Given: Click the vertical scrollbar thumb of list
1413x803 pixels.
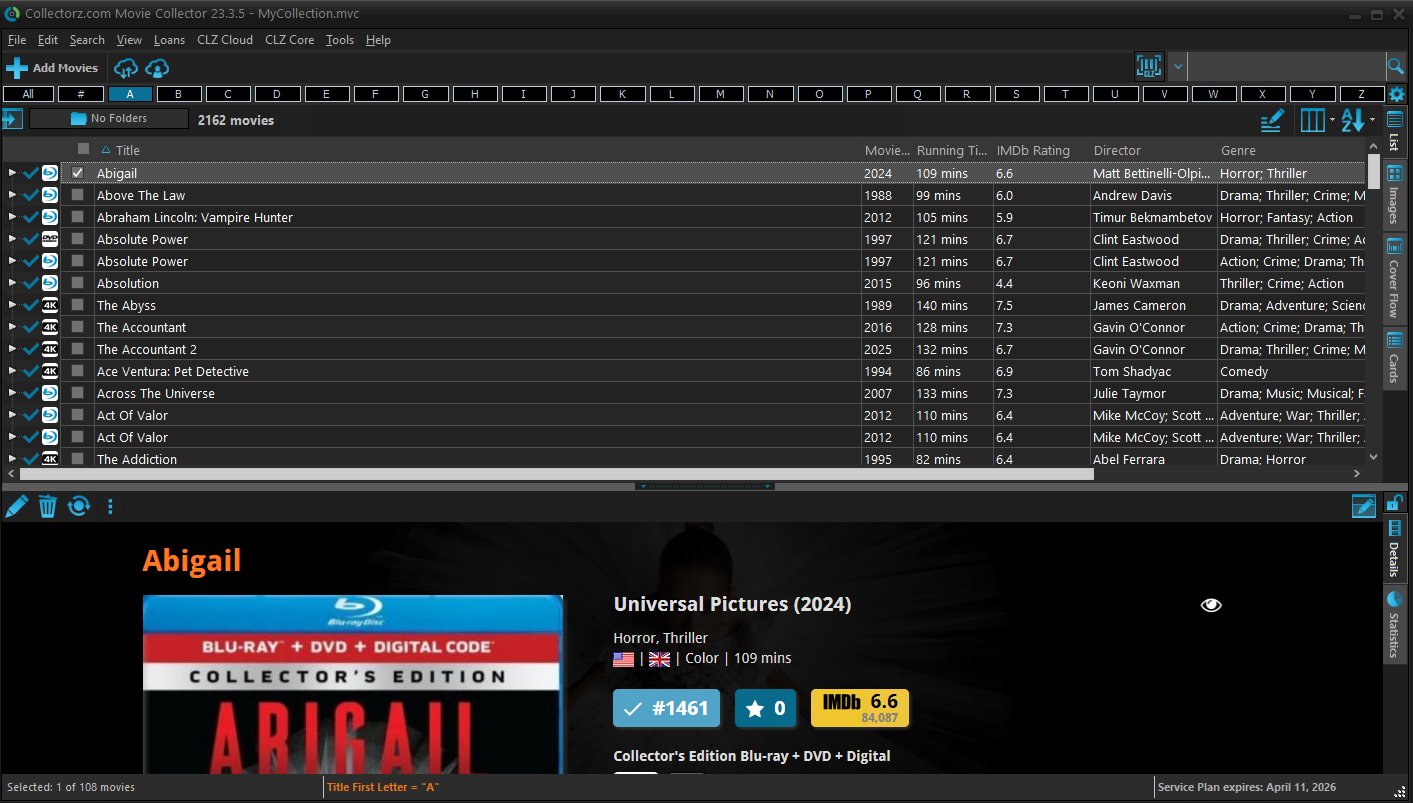Looking at the screenshot, I should tap(1374, 172).
